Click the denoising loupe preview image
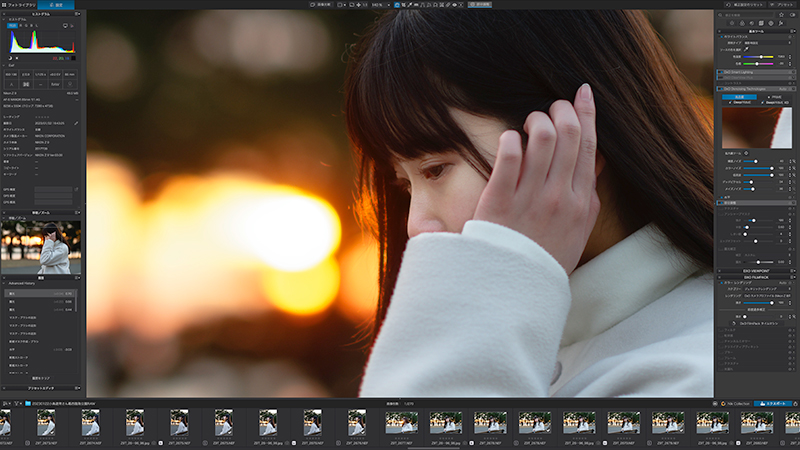The image size is (800, 450). (x=757, y=128)
